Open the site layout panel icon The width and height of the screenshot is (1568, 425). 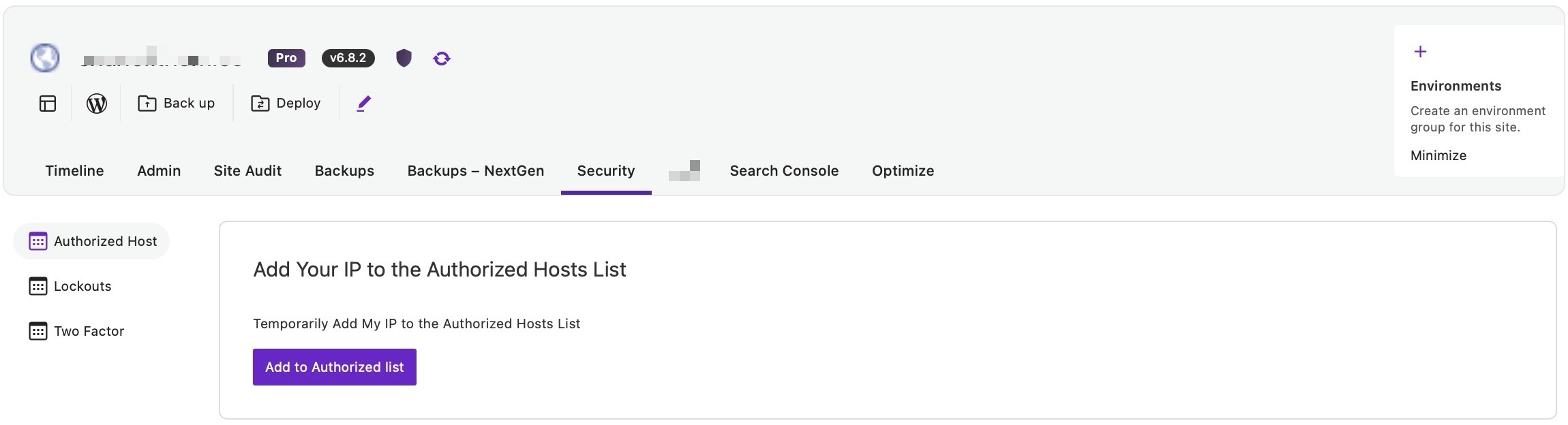click(48, 104)
